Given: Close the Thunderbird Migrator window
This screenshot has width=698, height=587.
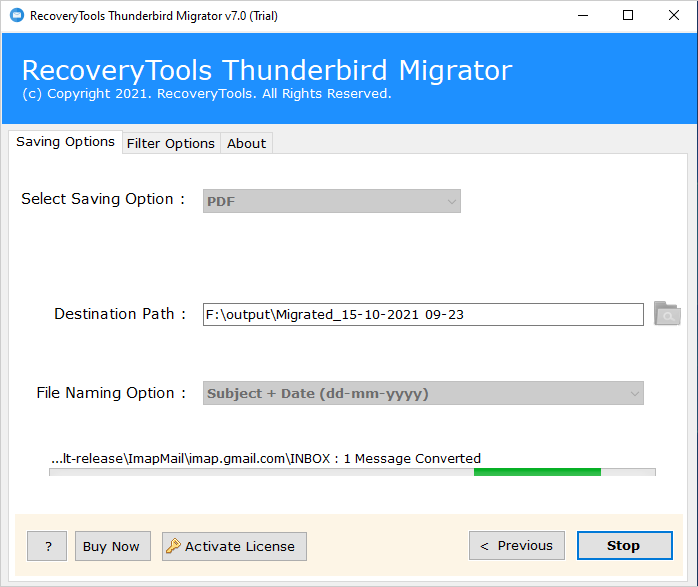Looking at the screenshot, I should tap(674, 16).
